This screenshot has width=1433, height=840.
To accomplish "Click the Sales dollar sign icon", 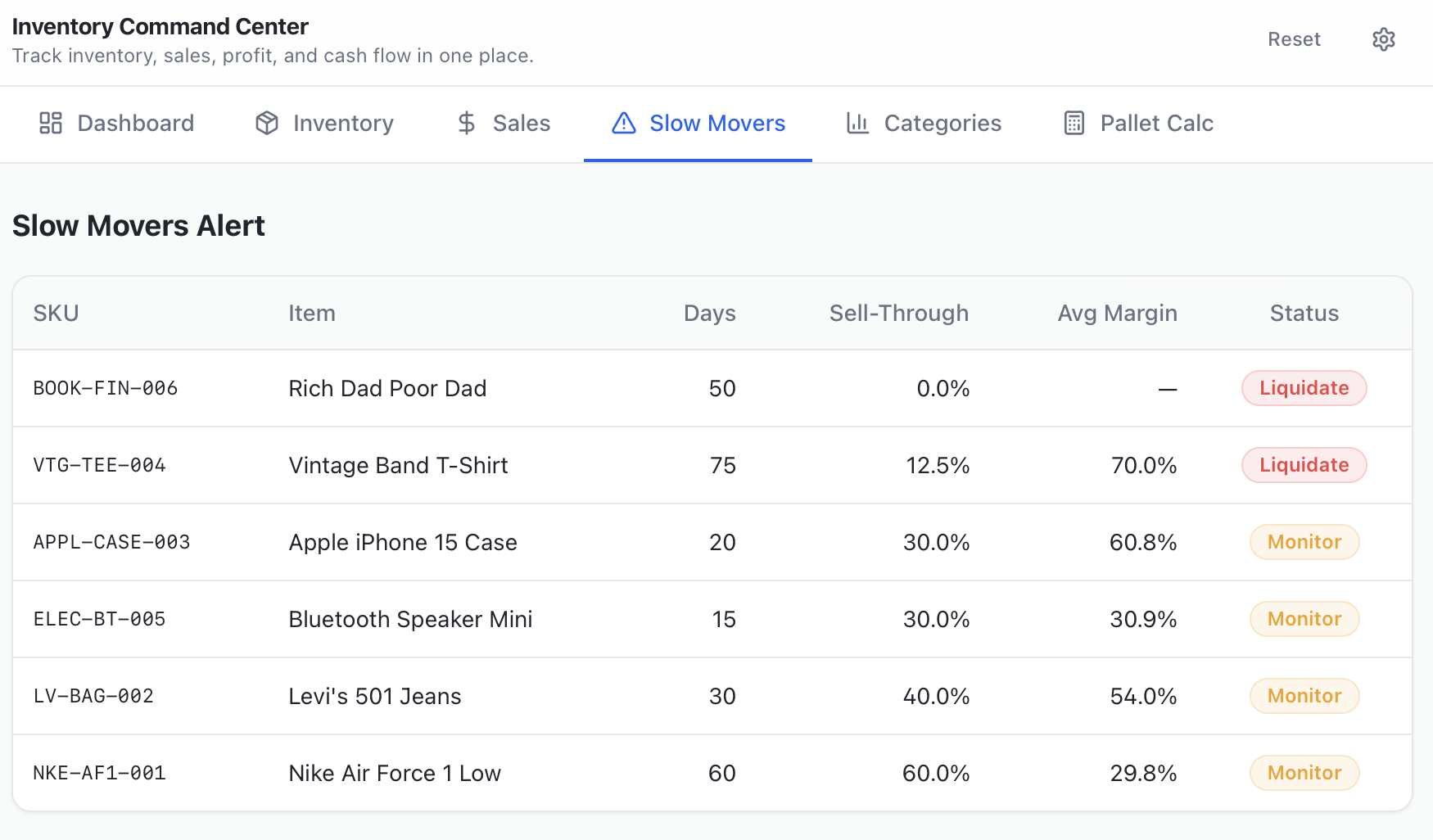I will [467, 123].
